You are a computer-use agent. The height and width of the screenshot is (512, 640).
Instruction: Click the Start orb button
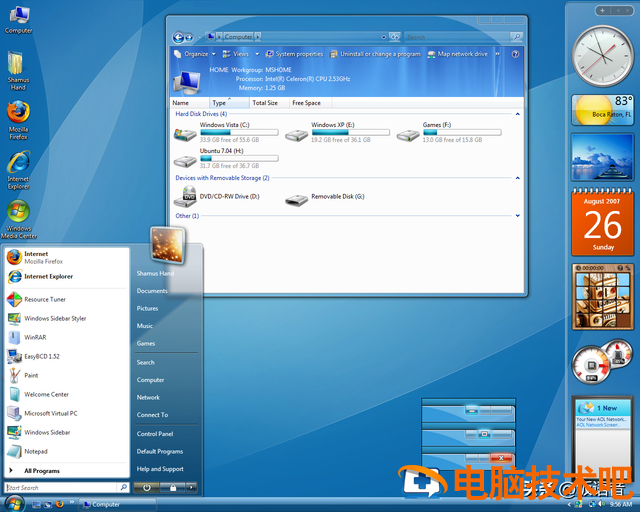[x=15, y=503]
